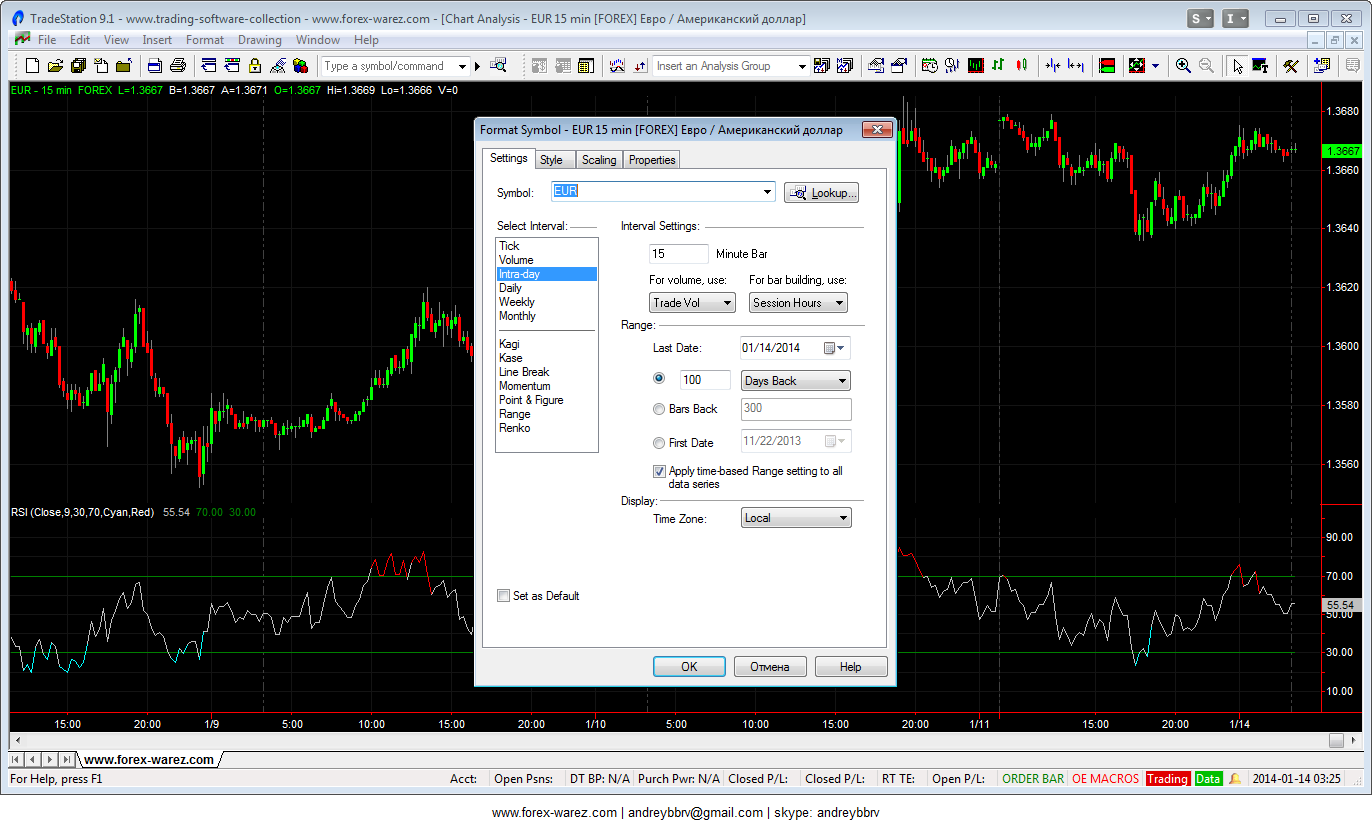Click into the Minute Bar interval field
Image resolution: width=1372 pixels, height=829 pixels.
pos(678,254)
